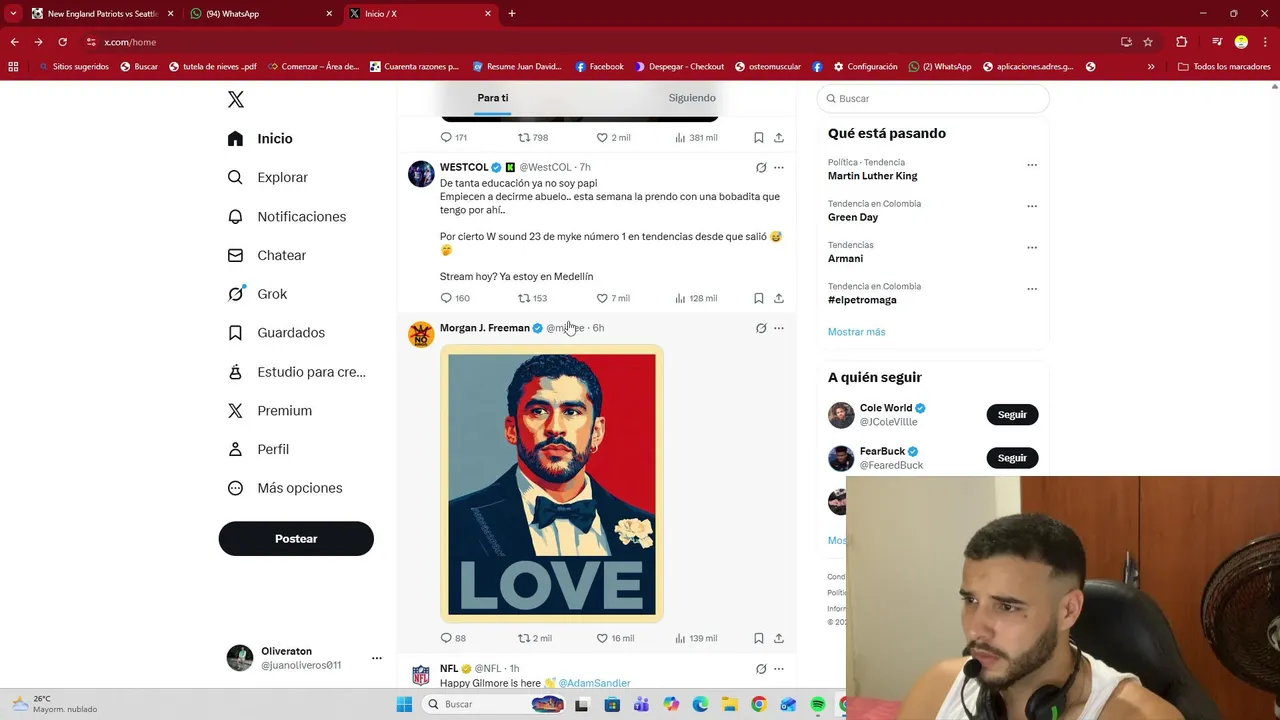
Task: Open the @AdamSandler mention link
Action: tap(594, 683)
